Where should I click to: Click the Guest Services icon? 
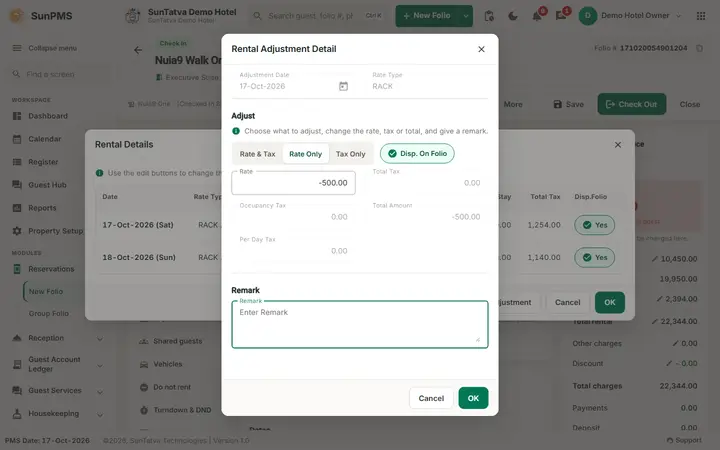(x=17, y=391)
